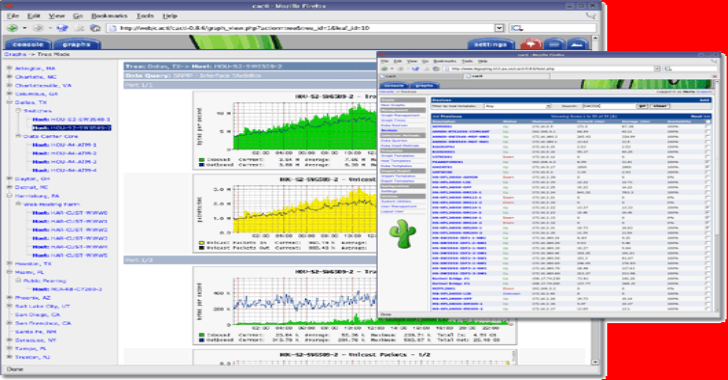This screenshot has width=728, height=380.
Task: Click into the device search input field
Action: 608,106
